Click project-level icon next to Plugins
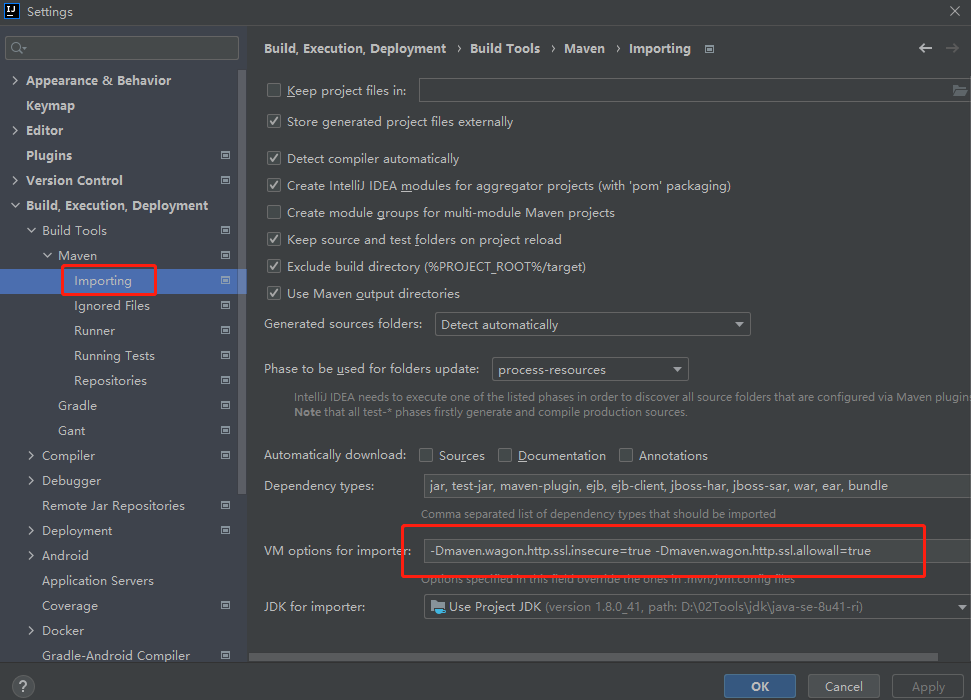 (225, 155)
